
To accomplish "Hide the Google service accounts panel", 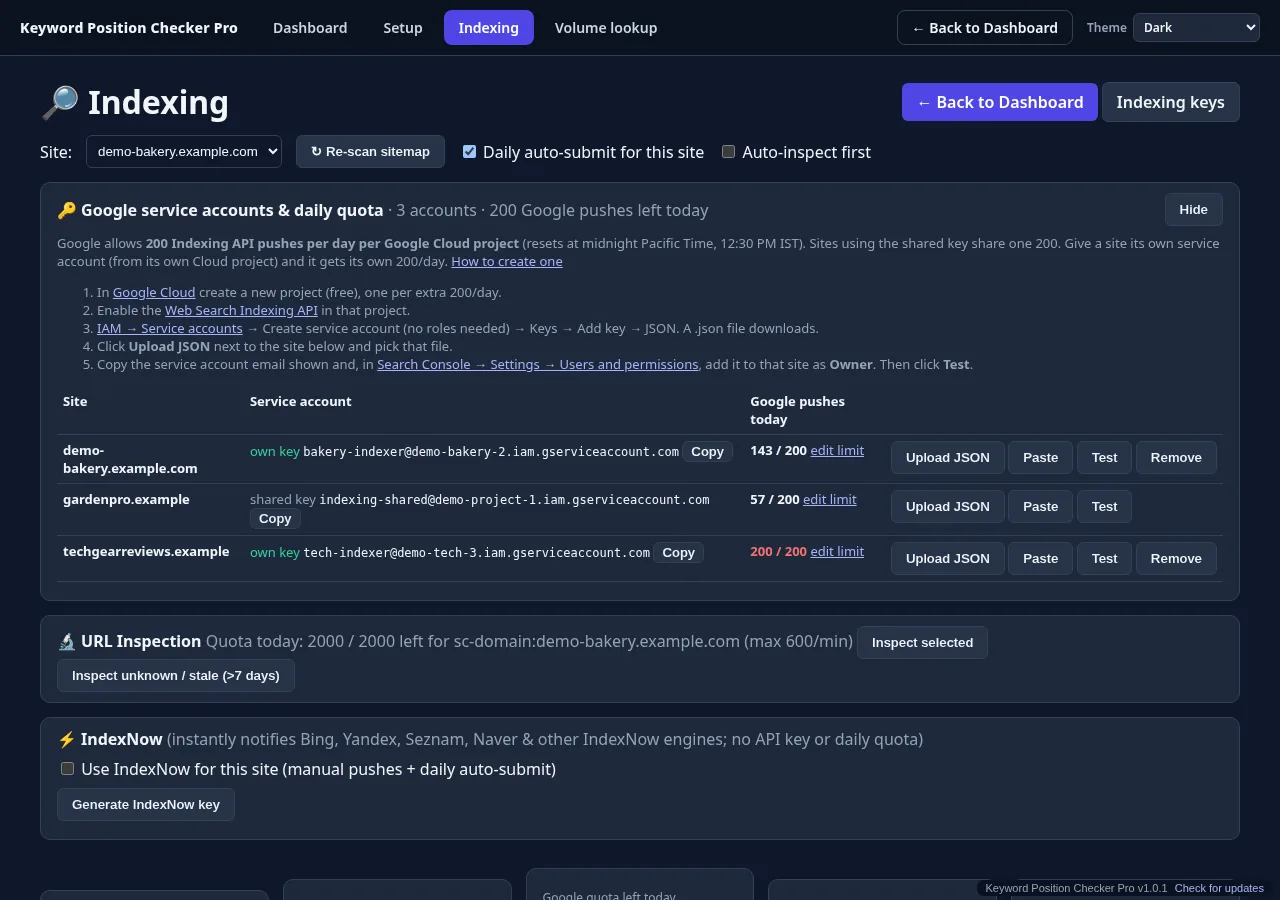I will tap(1193, 209).
